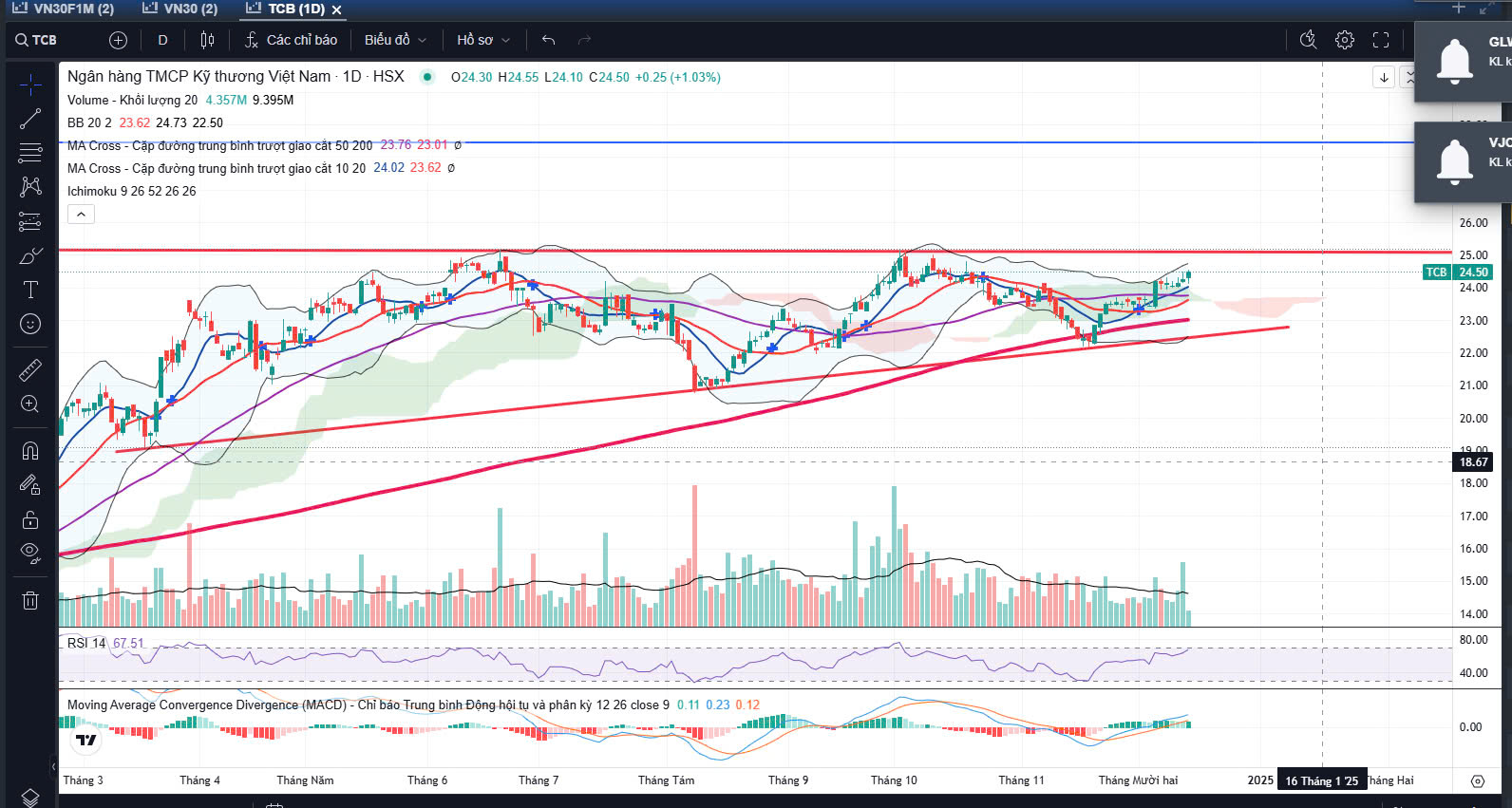
Task: Toggle hide all drawings eye icon
Action: tap(30, 553)
